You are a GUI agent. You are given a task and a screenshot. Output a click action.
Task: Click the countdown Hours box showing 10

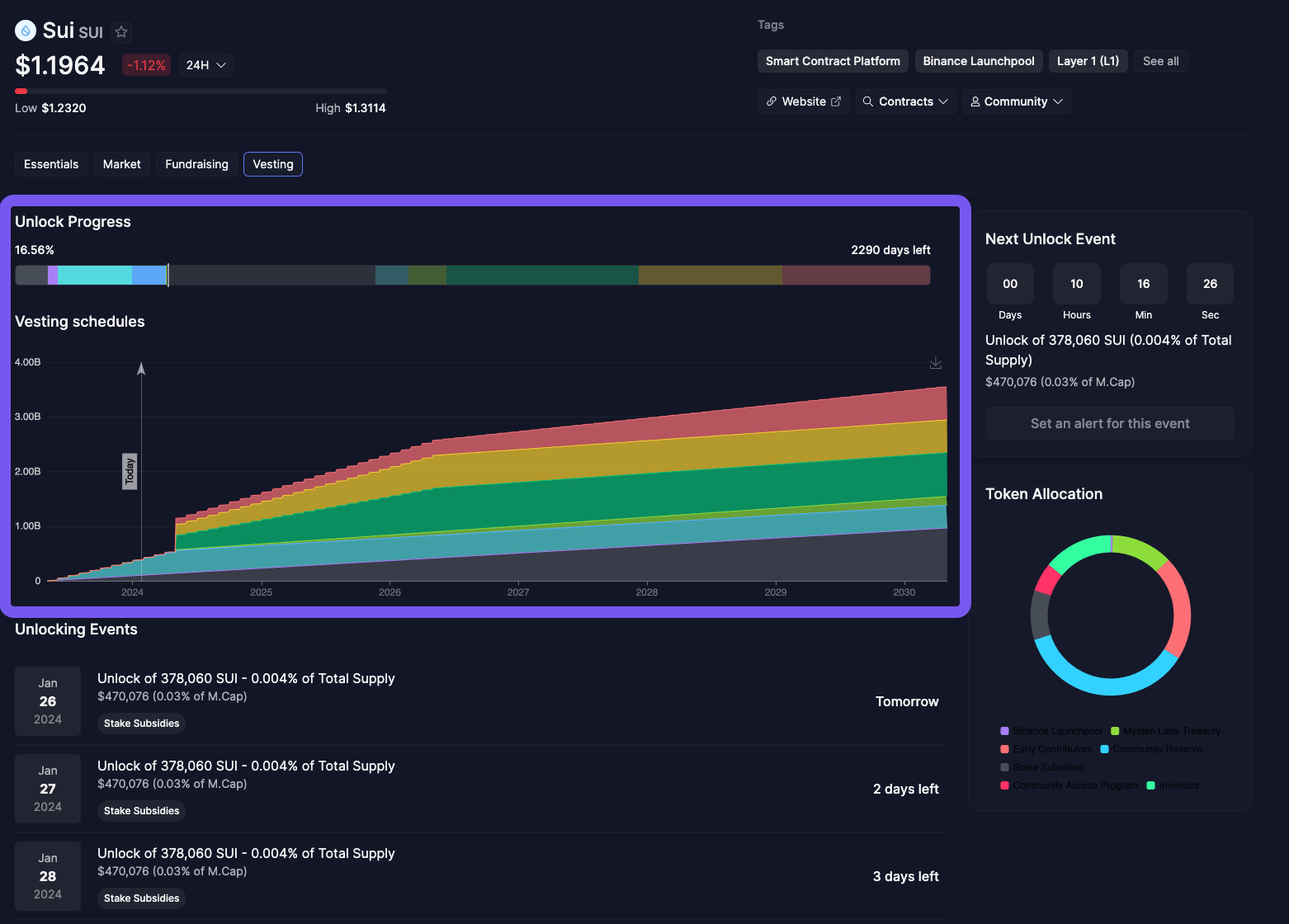tap(1077, 284)
